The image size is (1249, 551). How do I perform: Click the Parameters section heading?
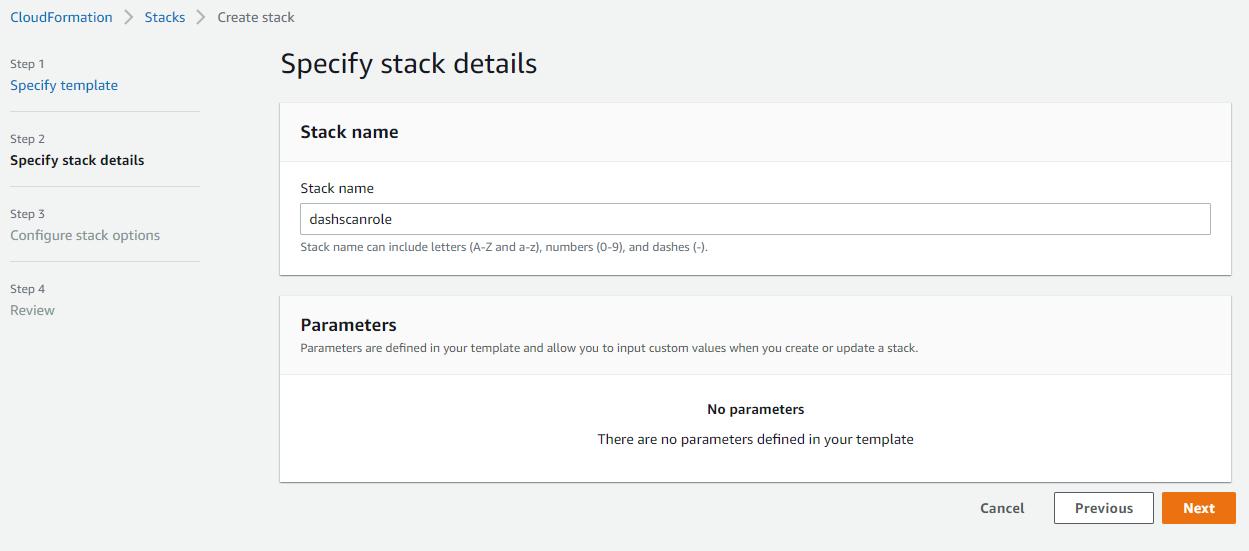click(348, 325)
